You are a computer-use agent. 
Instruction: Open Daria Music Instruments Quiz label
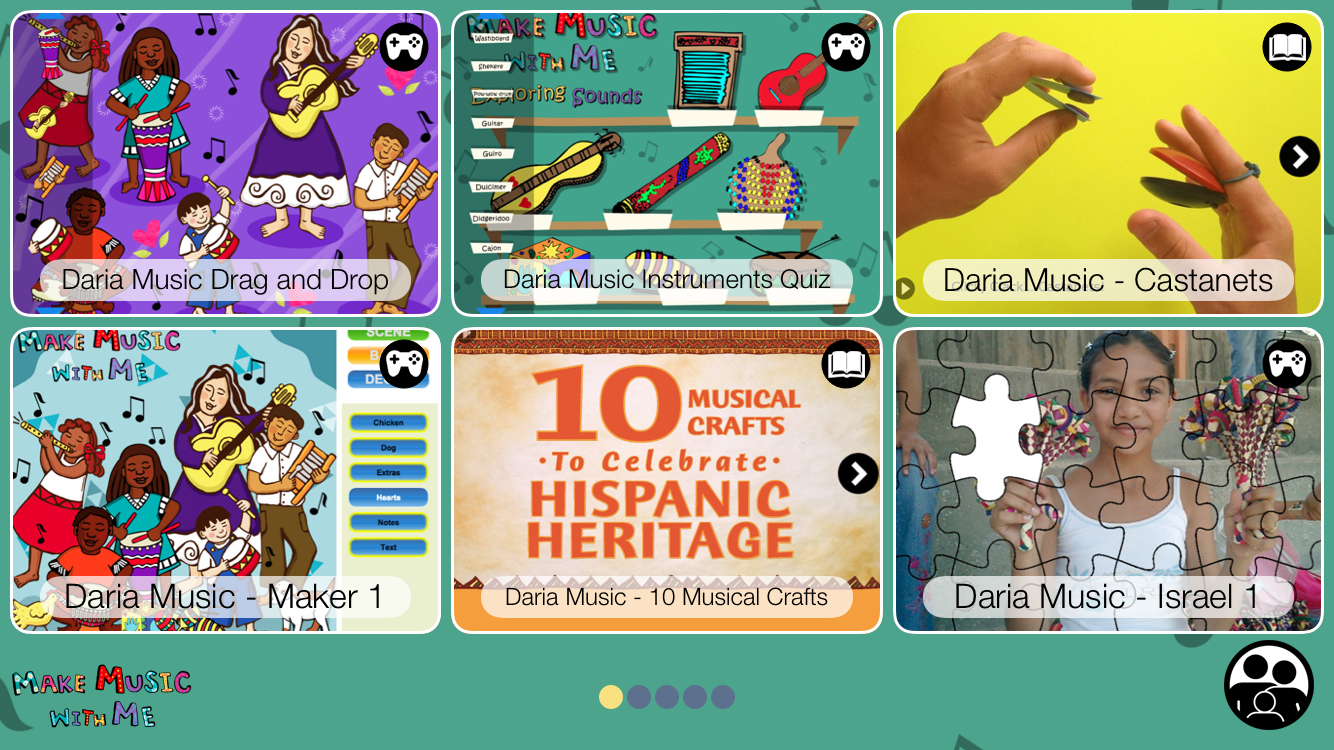(x=667, y=280)
